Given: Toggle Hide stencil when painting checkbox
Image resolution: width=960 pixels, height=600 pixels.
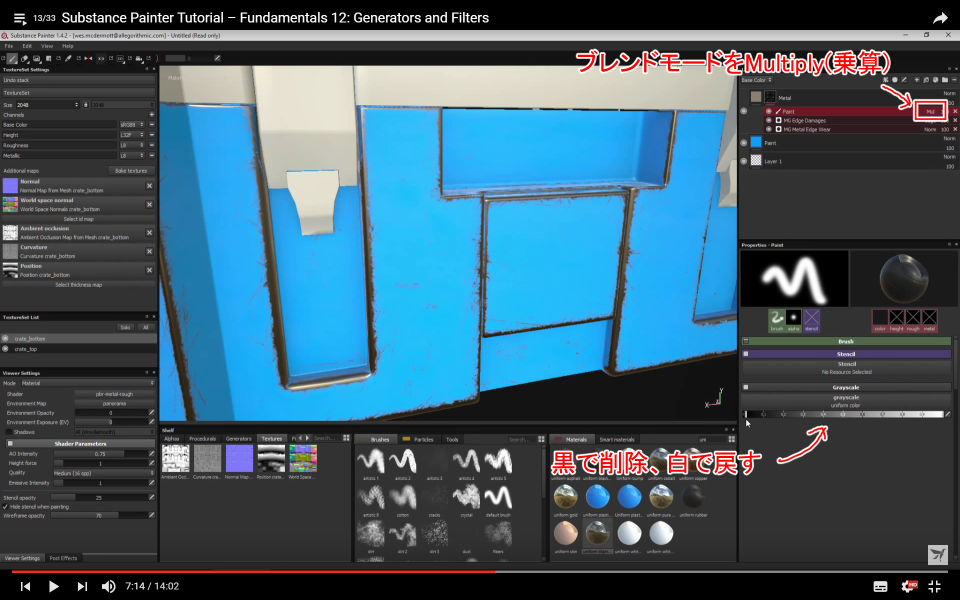Looking at the screenshot, I should click(x=6, y=507).
